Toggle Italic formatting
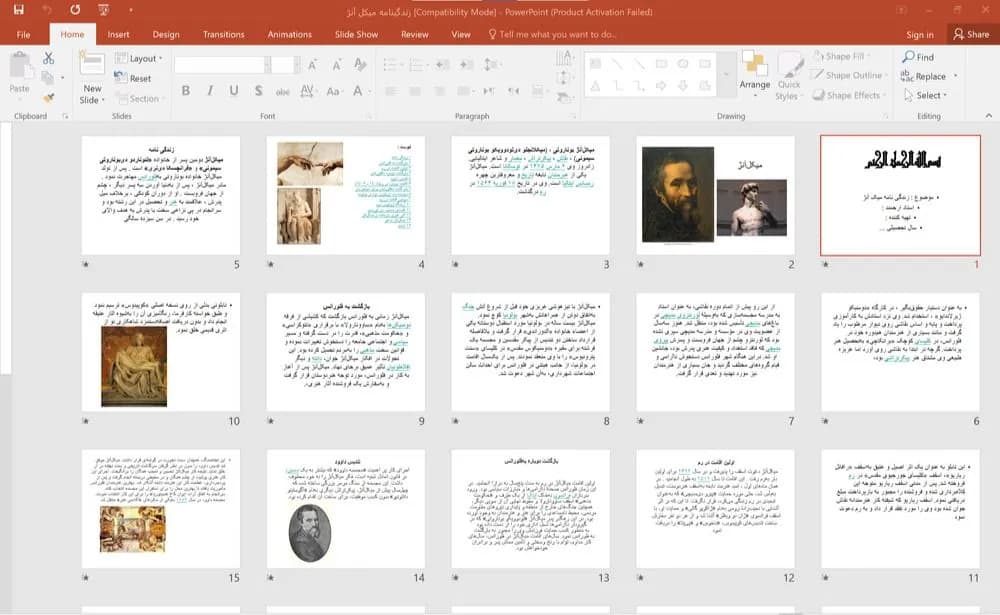Screen dimensions: 1000x615 (x=210, y=91)
